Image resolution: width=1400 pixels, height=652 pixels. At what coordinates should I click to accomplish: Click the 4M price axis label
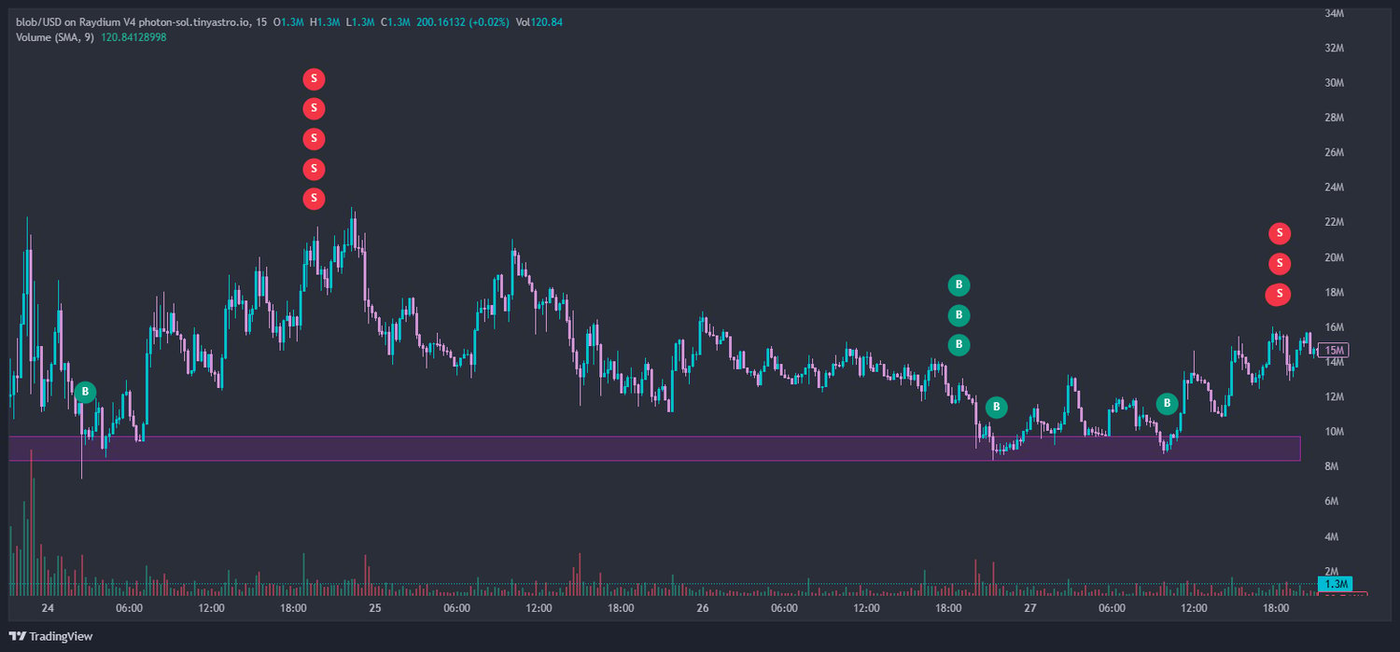pyautogui.click(x=1333, y=537)
